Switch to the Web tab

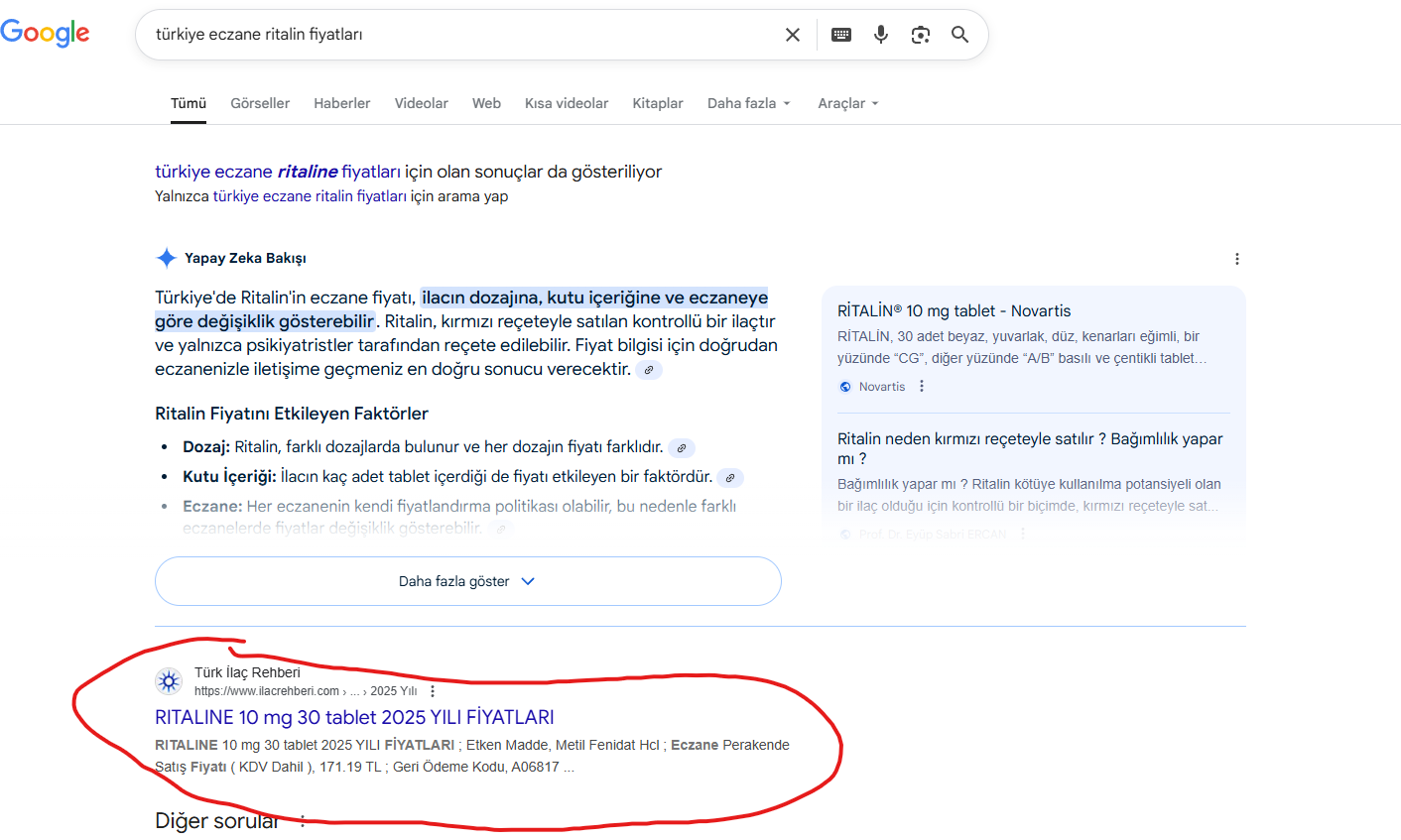(486, 103)
